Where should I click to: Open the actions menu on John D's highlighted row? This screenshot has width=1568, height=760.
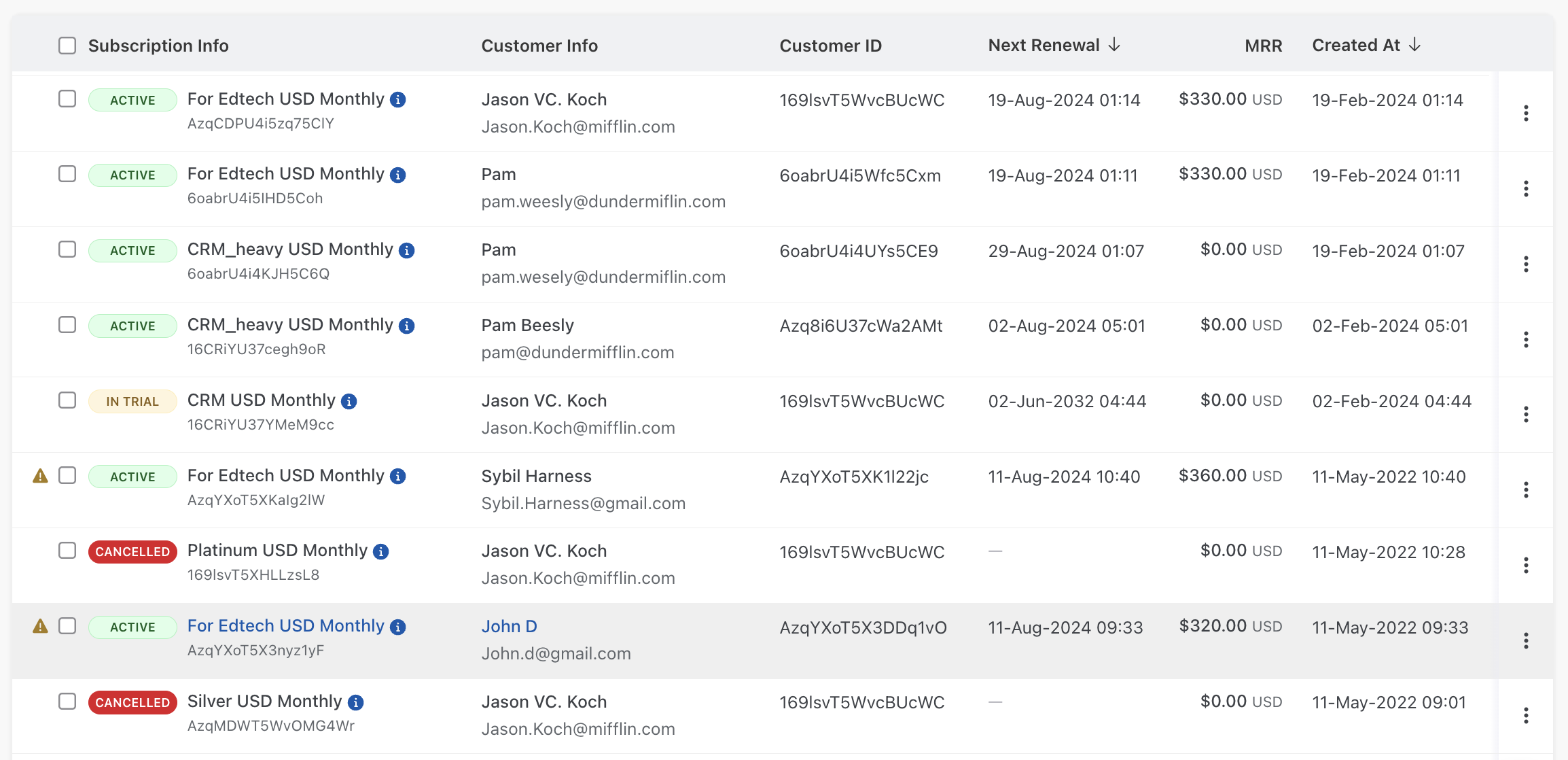[x=1527, y=640]
